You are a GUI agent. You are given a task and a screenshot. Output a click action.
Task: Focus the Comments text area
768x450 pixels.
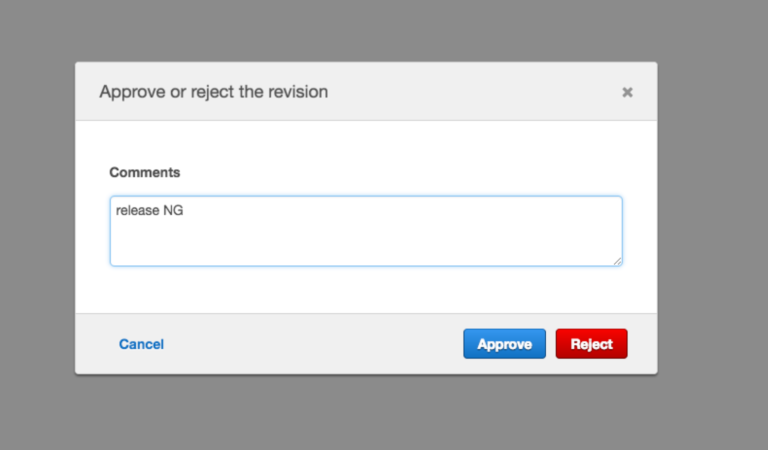point(365,240)
